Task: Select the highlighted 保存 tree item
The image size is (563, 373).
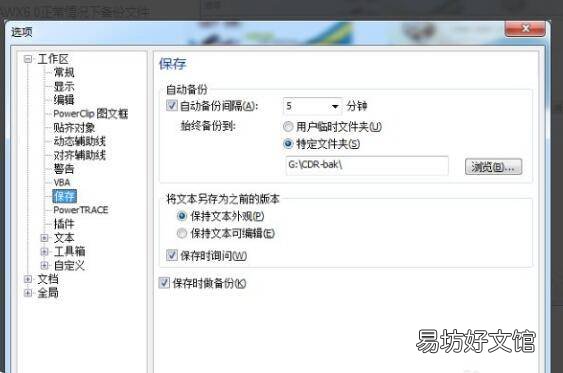Action: click(64, 196)
